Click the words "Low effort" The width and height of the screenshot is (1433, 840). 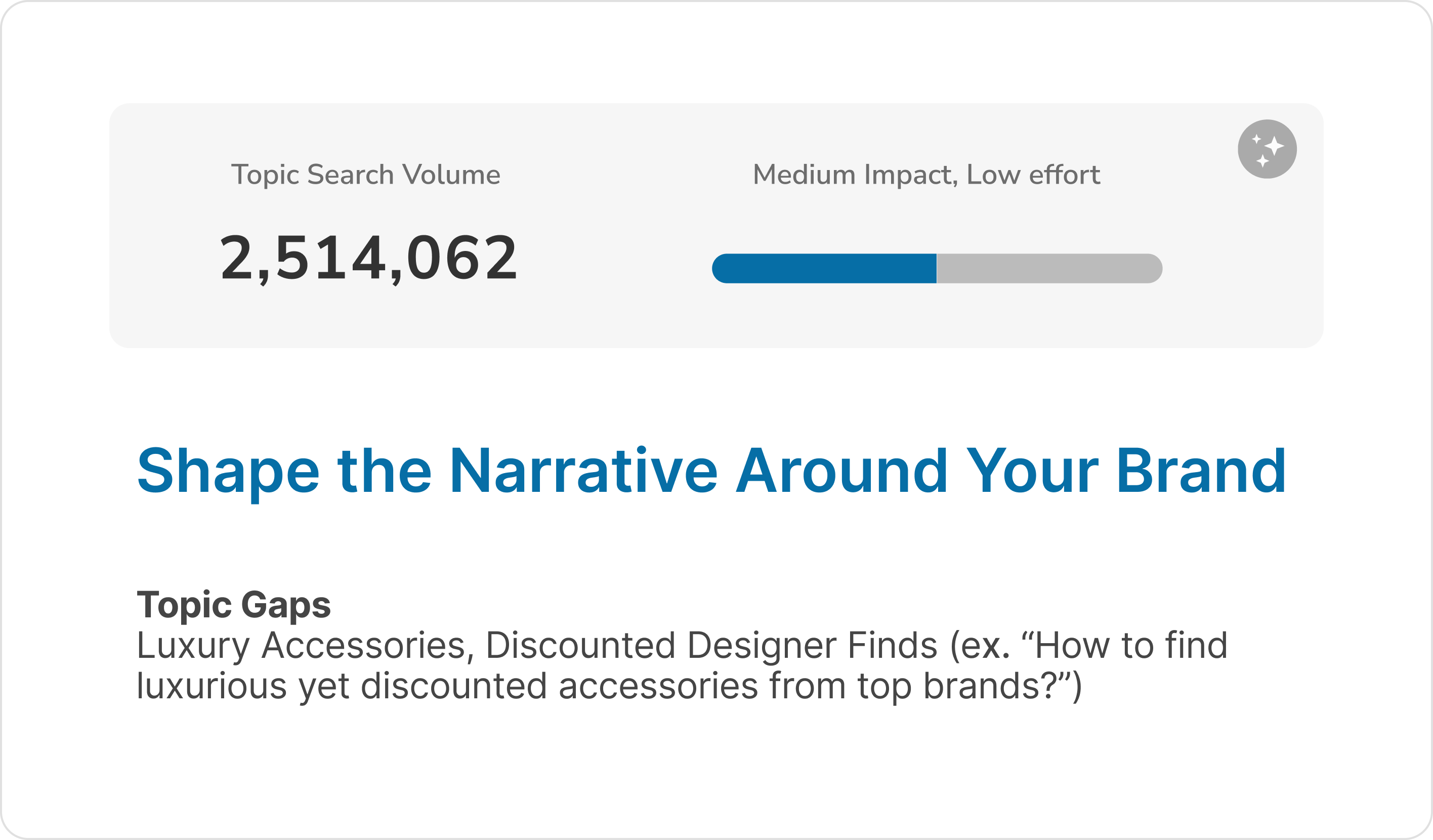1033,175
